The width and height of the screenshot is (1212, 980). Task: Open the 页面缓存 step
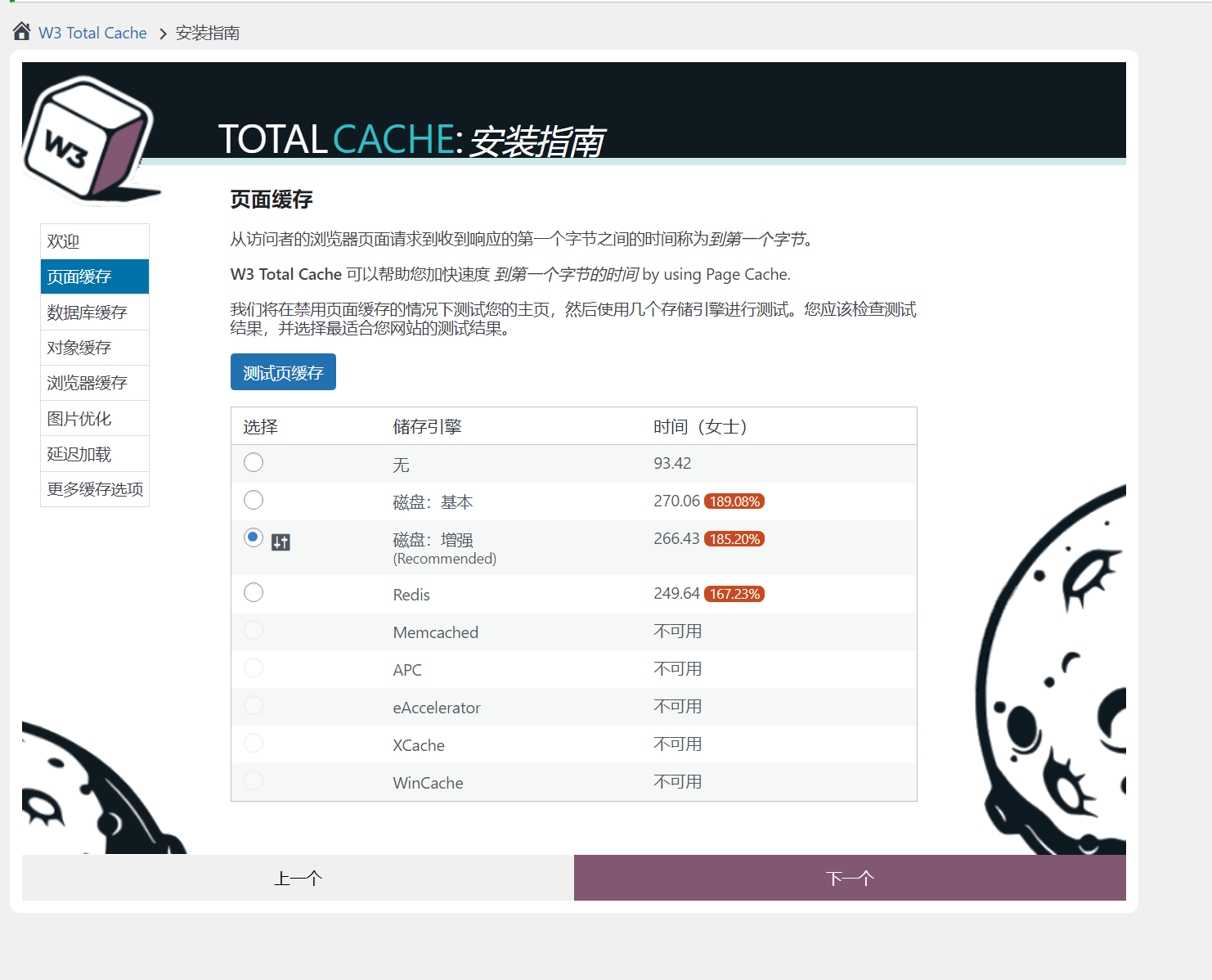[95, 276]
